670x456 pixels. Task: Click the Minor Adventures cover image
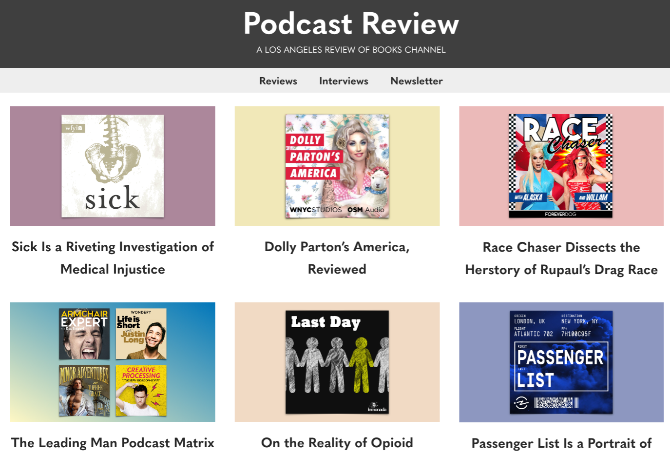pos(84,391)
